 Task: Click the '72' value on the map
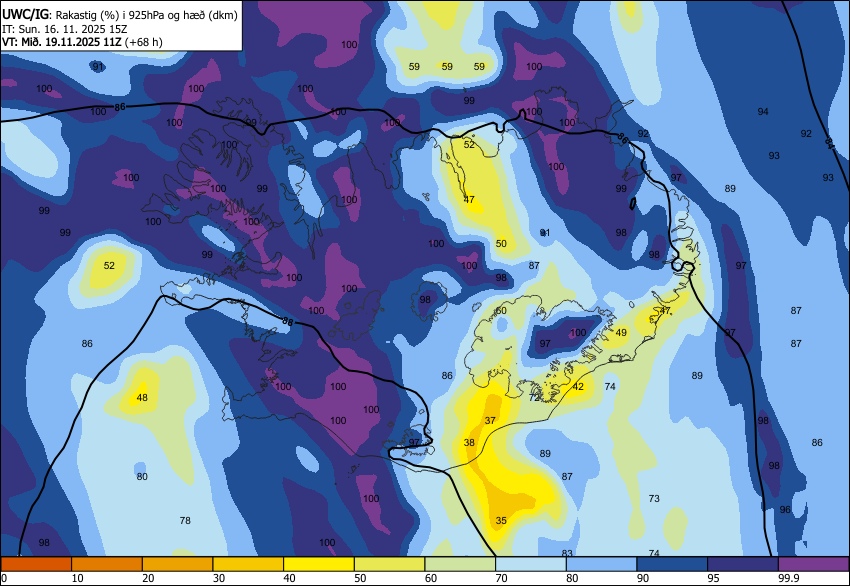click(x=534, y=398)
